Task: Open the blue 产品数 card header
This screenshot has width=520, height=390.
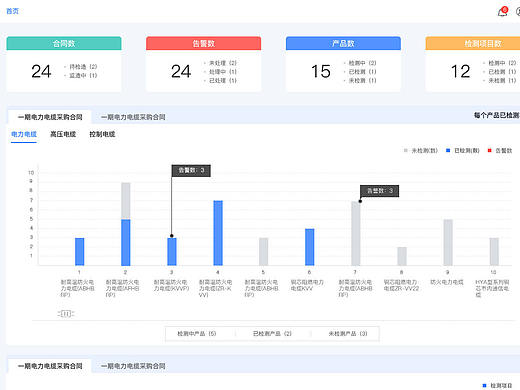Action: click(343, 43)
